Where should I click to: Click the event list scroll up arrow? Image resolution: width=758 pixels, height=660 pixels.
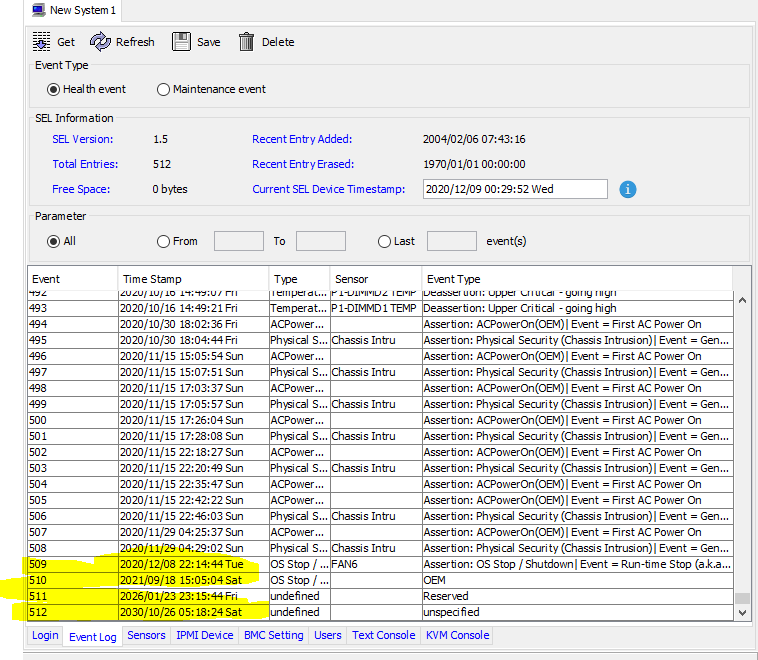pos(743,300)
